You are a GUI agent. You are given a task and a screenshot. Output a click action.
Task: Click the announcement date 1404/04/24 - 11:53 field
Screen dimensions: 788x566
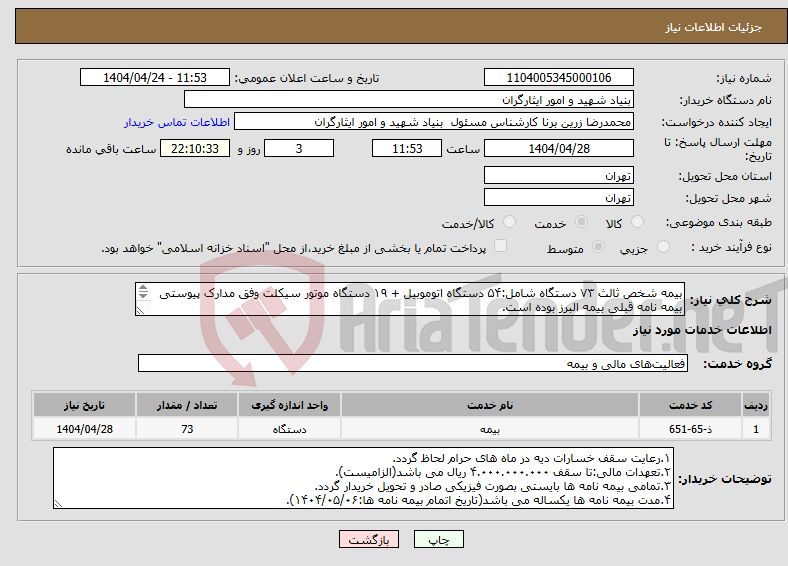[x=155, y=77]
